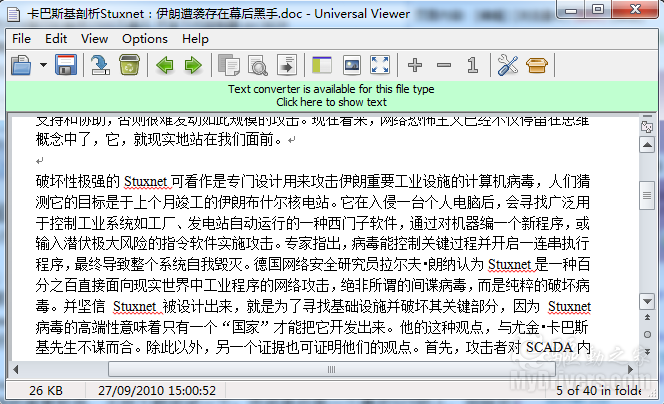The height and width of the screenshot is (404, 664).
Task: Open the Help menu
Action: coord(195,39)
